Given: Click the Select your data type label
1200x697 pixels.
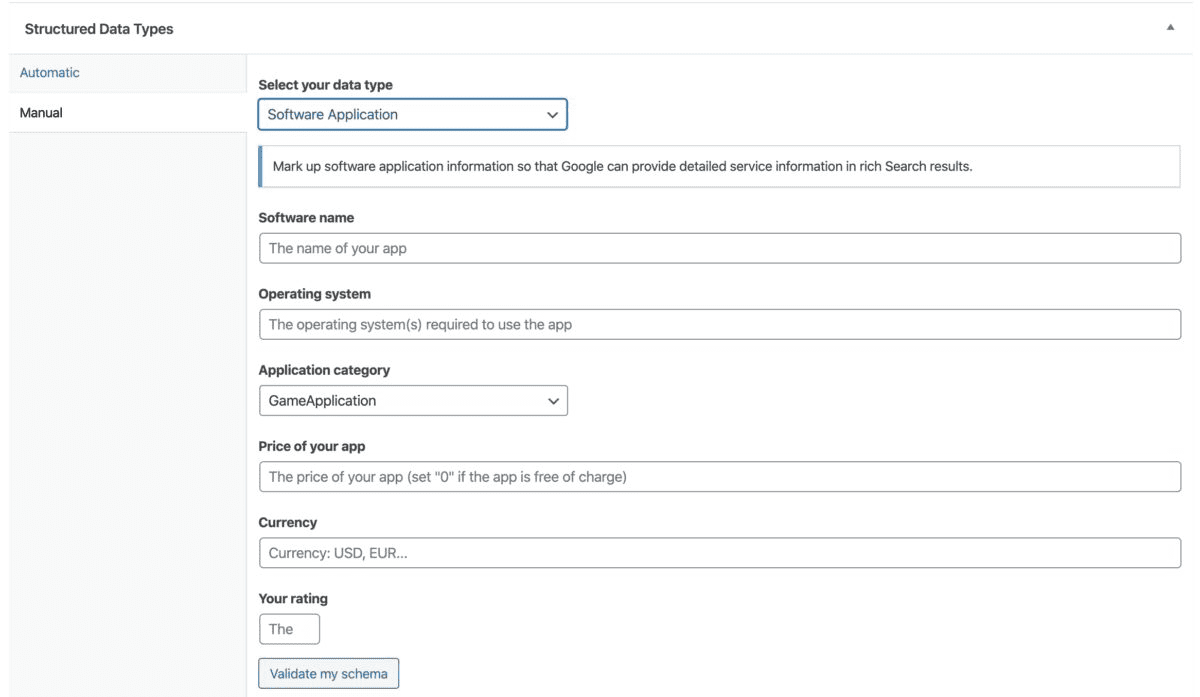Looking at the screenshot, I should 326,85.
